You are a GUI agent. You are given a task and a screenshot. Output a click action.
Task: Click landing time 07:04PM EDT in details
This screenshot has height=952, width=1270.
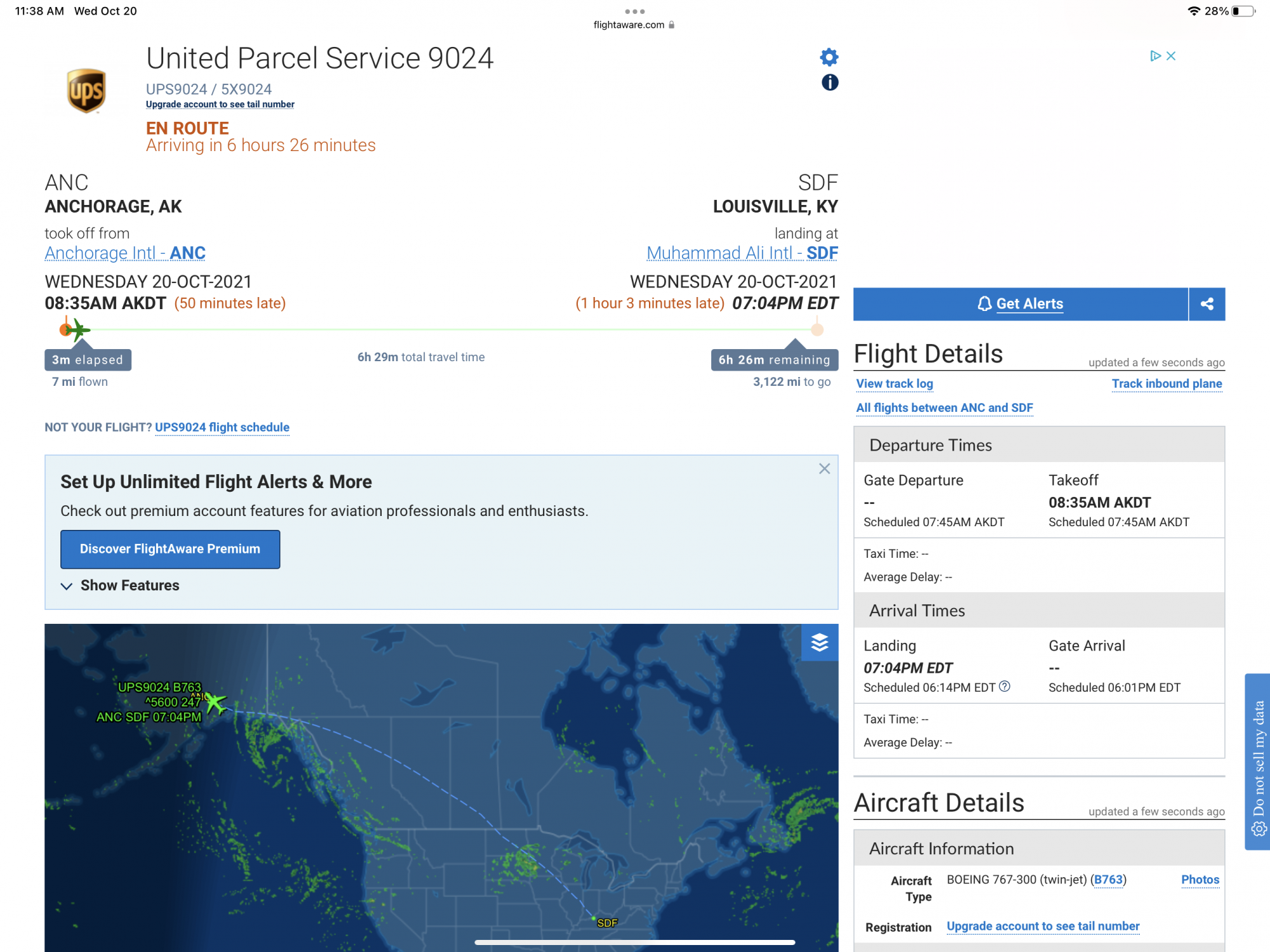pyautogui.click(x=908, y=668)
